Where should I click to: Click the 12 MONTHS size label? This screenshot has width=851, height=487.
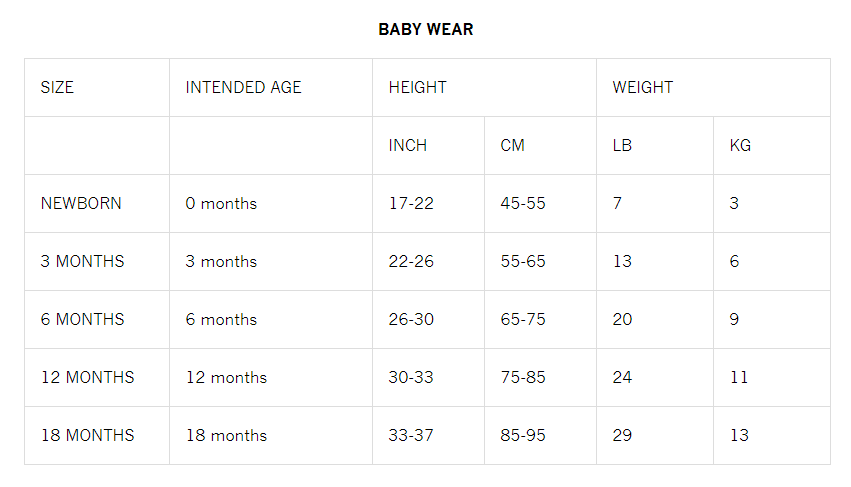[x=87, y=378]
